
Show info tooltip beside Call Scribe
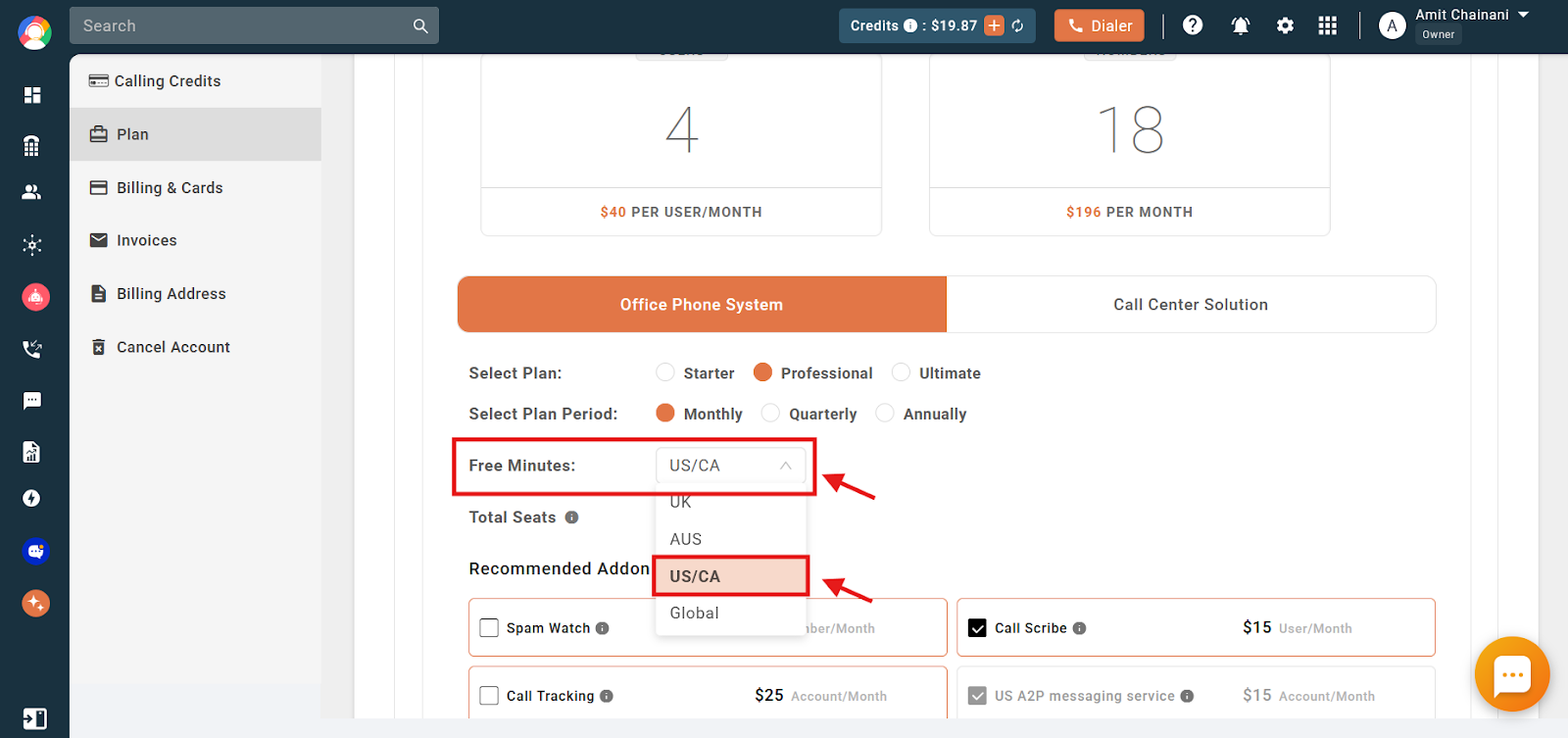pos(1079,628)
